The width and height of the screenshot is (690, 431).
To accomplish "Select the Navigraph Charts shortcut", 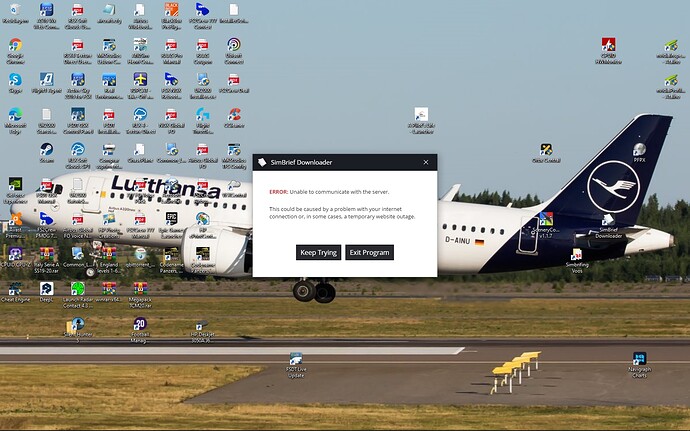I will (639, 365).
